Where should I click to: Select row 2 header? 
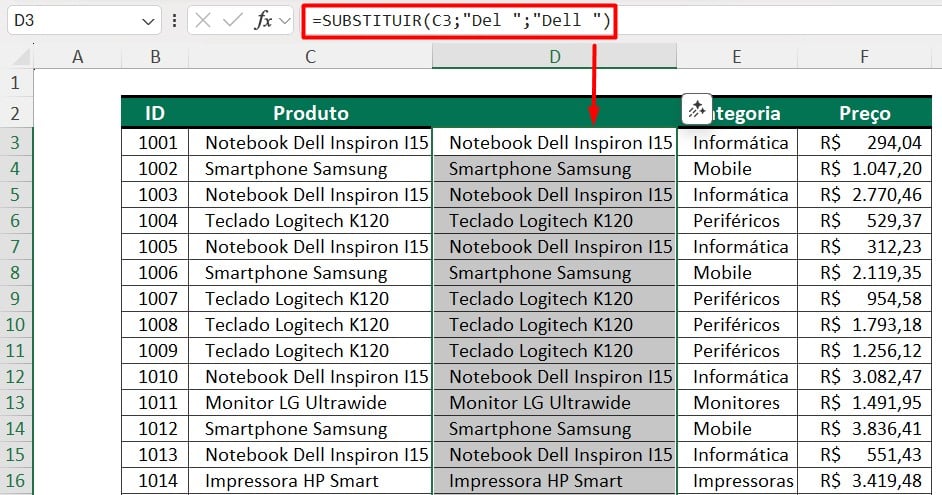pos(16,113)
